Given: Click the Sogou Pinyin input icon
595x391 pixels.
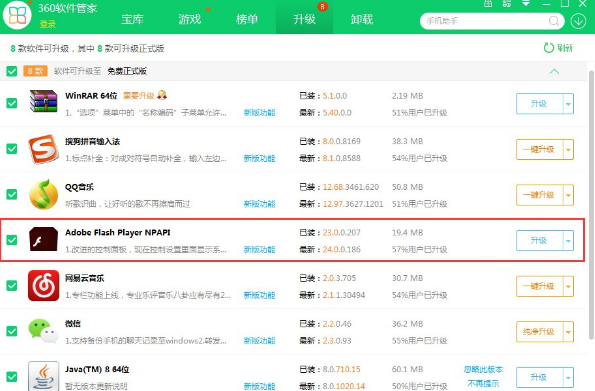Looking at the screenshot, I should click(43, 149).
